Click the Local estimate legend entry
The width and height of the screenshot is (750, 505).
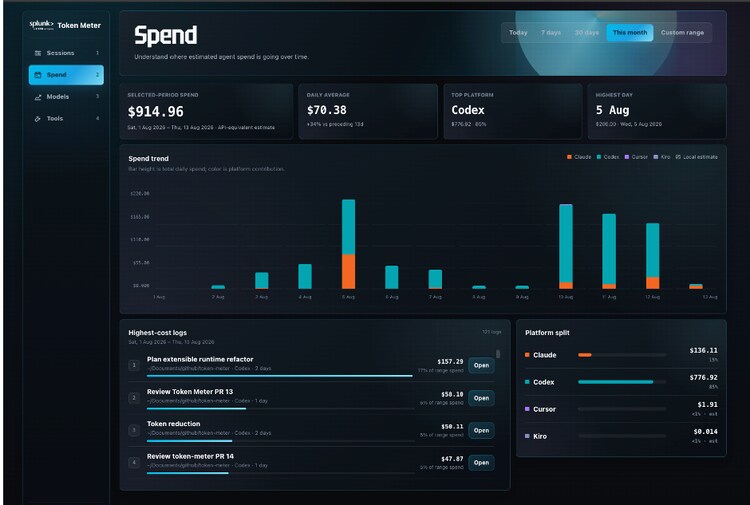coord(696,157)
